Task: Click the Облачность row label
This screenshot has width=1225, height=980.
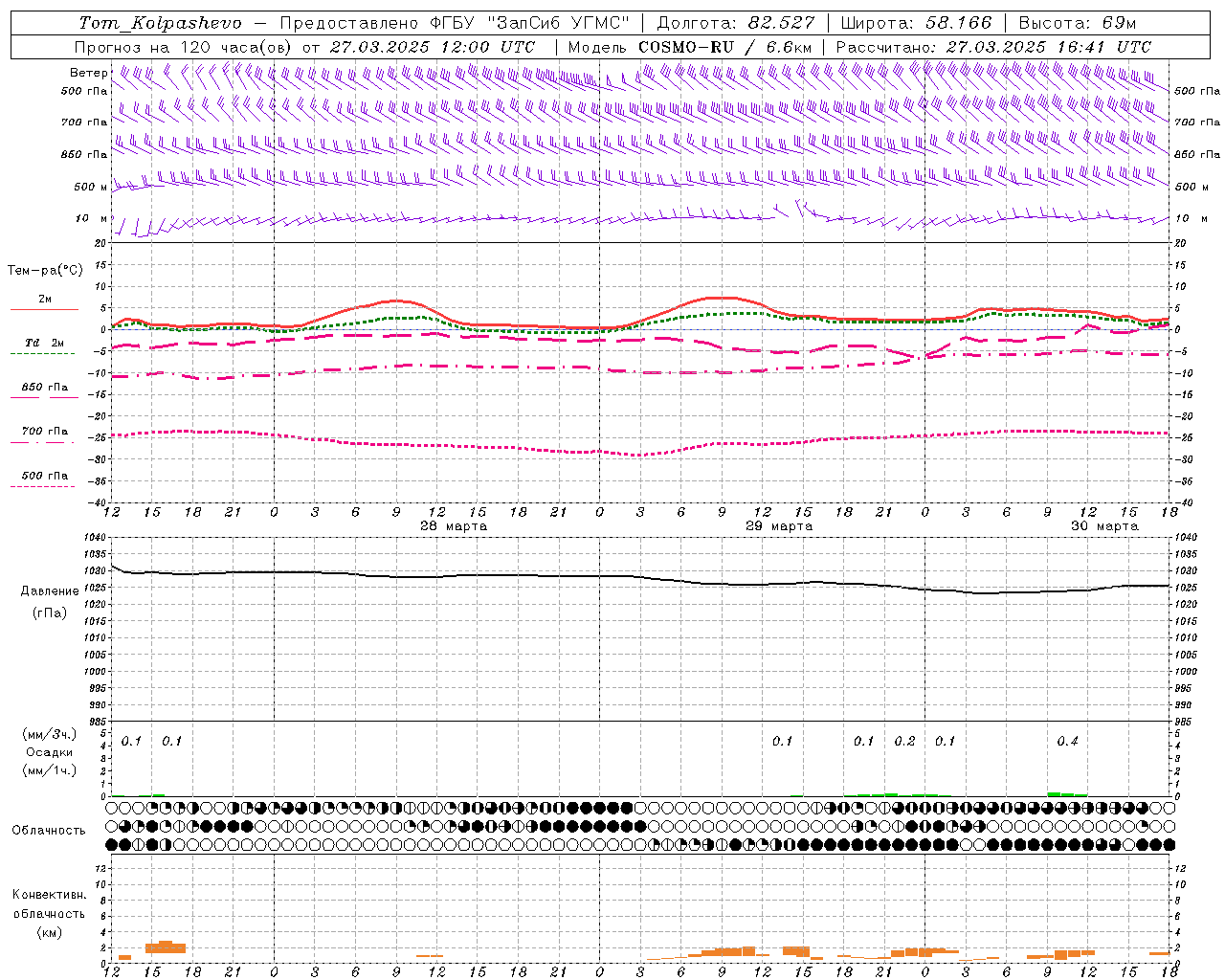Action: [x=49, y=831]
